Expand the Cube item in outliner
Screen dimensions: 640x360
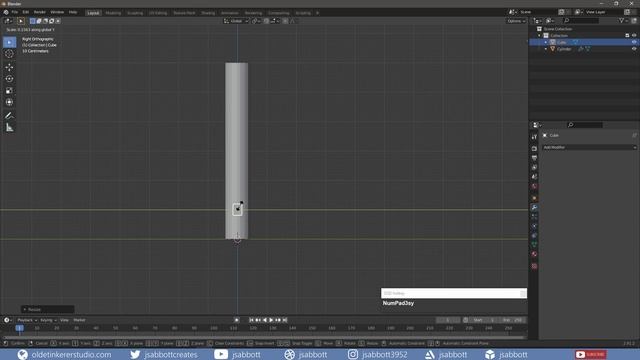546,42
